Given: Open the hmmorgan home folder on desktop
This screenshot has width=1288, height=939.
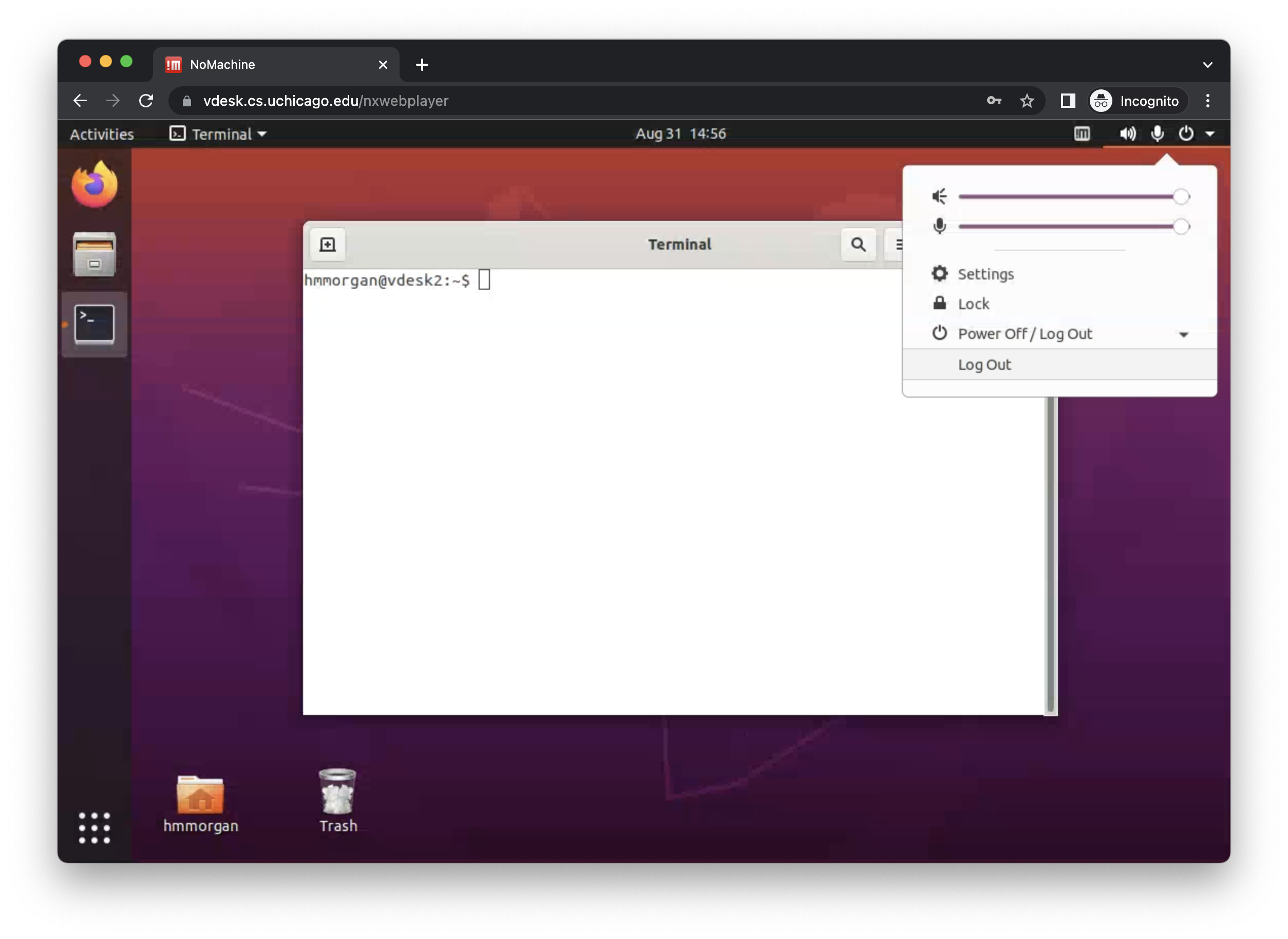Looking at the screenshot, I should point(200,796).
